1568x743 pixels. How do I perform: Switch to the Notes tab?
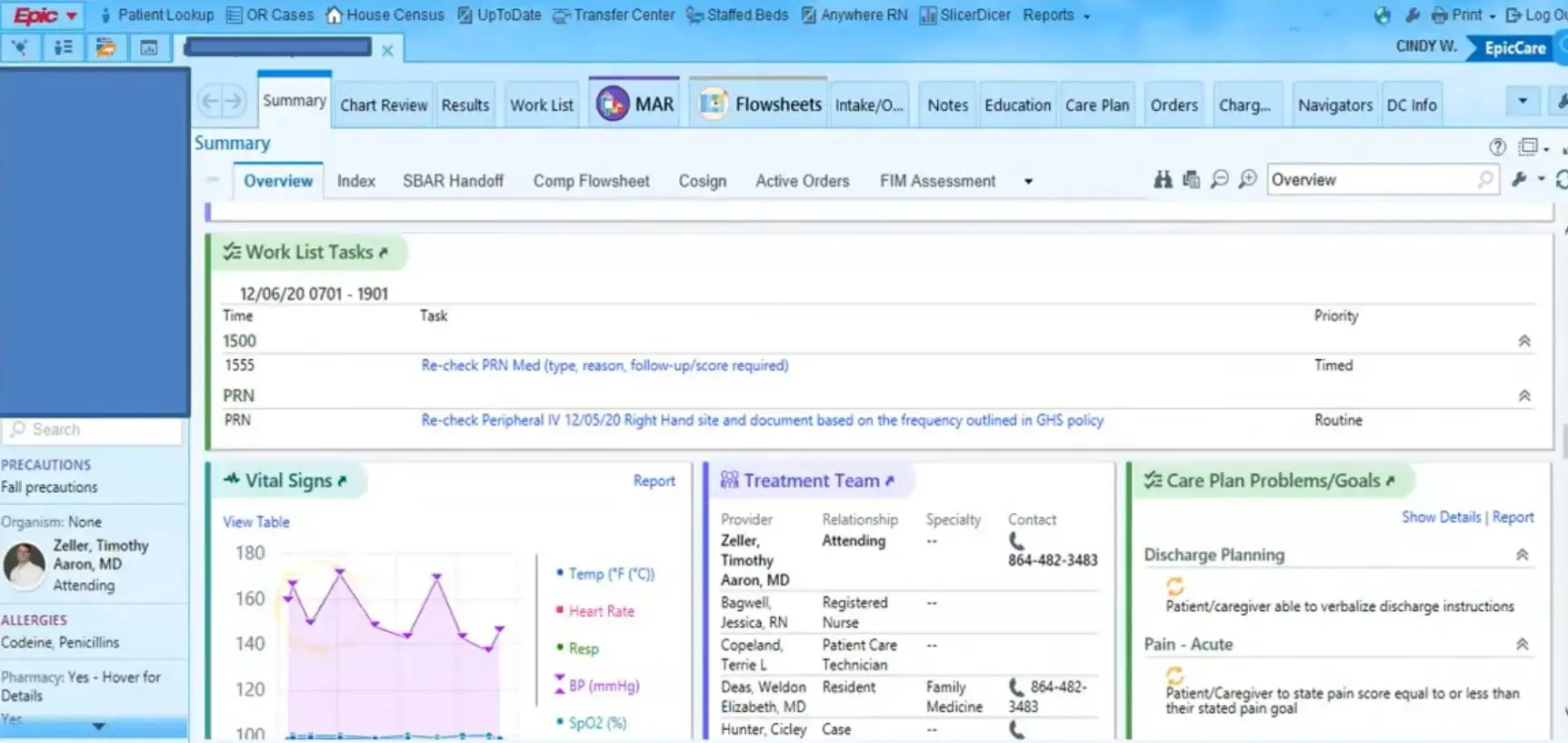coord(948,105)
